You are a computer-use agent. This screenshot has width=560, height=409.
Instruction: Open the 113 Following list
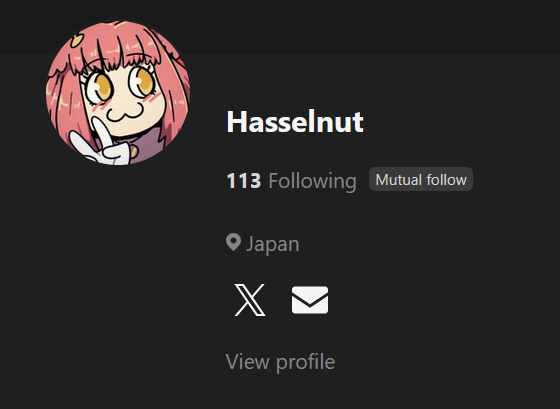pyautogui.click(x=291, y=181)
